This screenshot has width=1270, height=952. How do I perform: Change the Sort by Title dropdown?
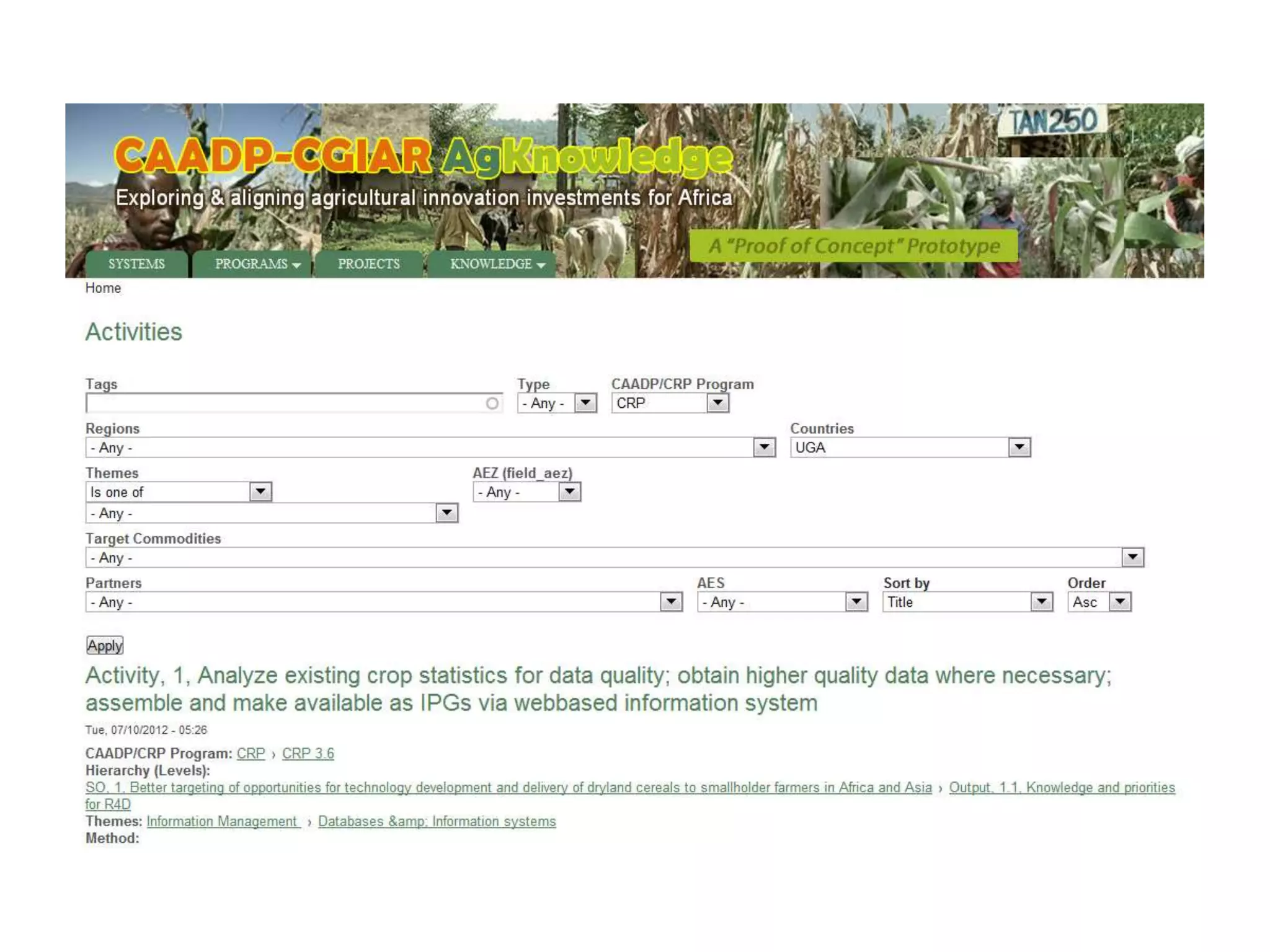pos(967,602)
